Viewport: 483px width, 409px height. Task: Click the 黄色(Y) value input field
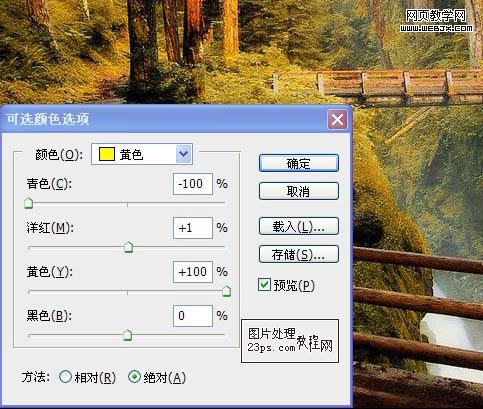193,272
